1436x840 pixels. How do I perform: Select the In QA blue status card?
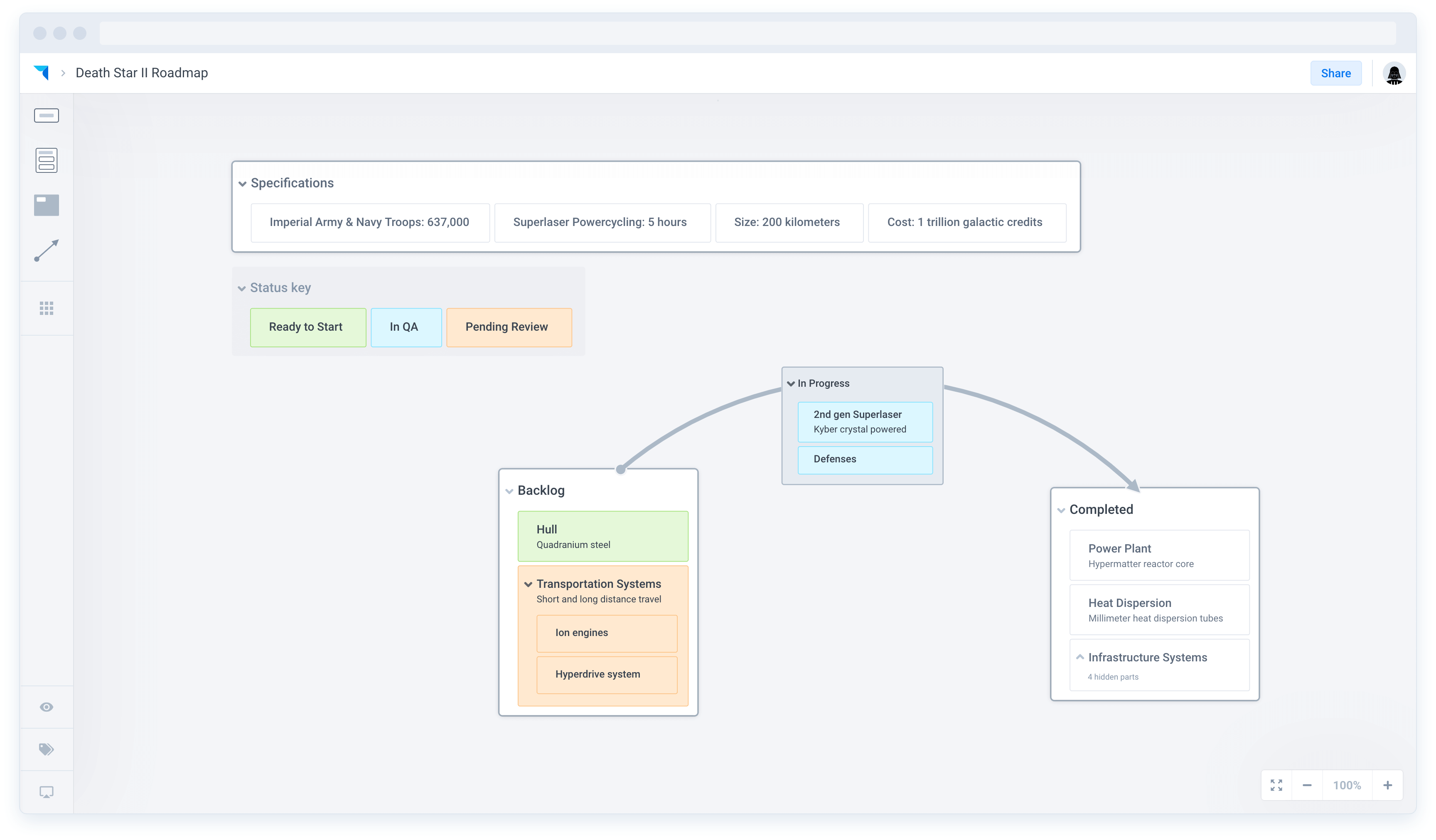(x=406, y=327)
